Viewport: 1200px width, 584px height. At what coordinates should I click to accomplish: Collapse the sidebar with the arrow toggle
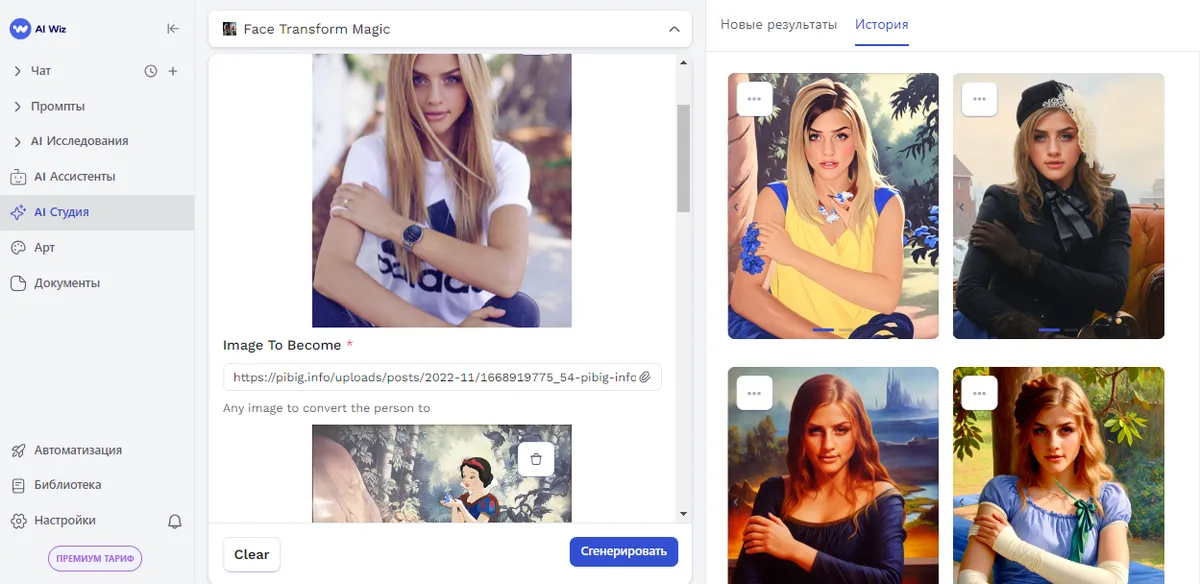coord(172,28)
